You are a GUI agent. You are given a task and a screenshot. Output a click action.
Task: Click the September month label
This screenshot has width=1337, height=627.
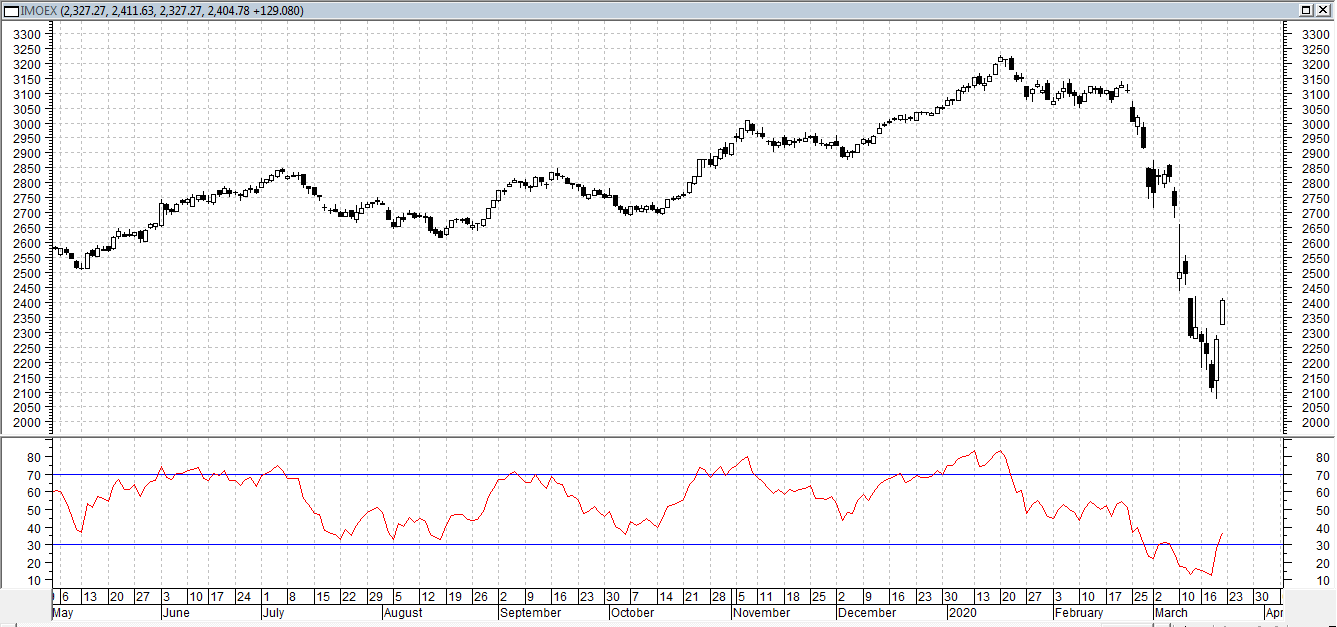531,613
